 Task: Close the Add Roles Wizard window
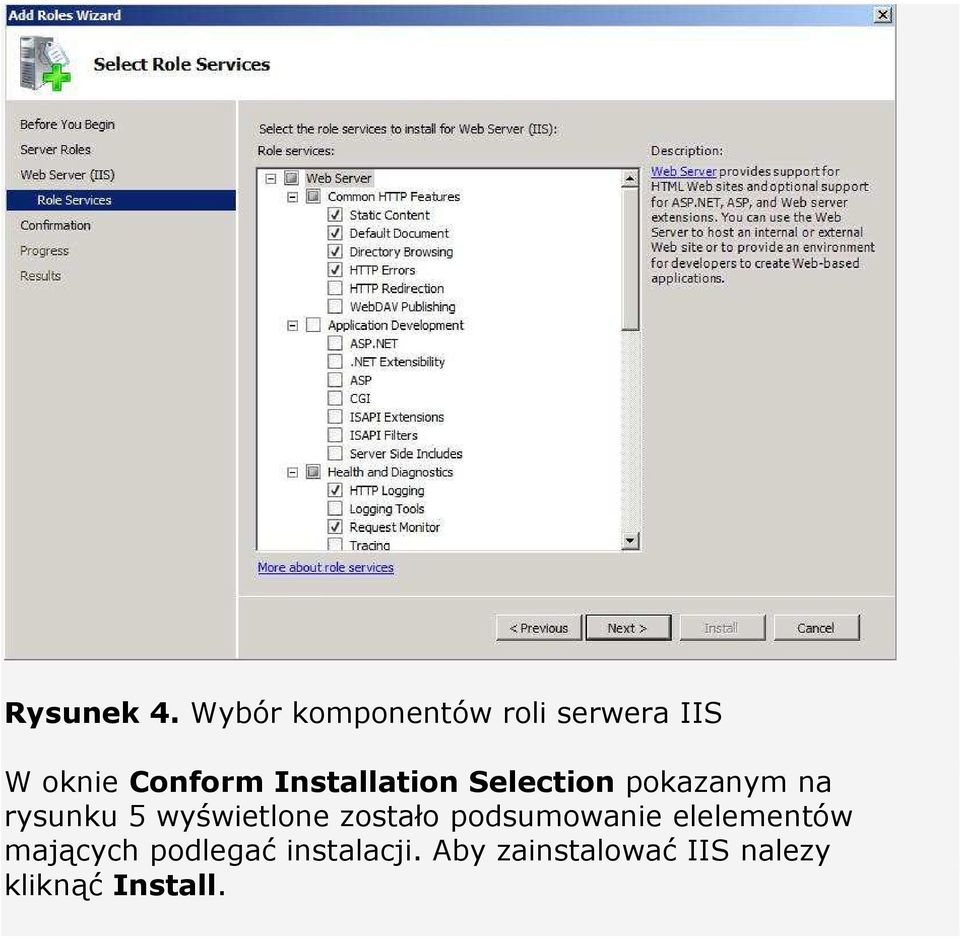[x=882, y=15]
